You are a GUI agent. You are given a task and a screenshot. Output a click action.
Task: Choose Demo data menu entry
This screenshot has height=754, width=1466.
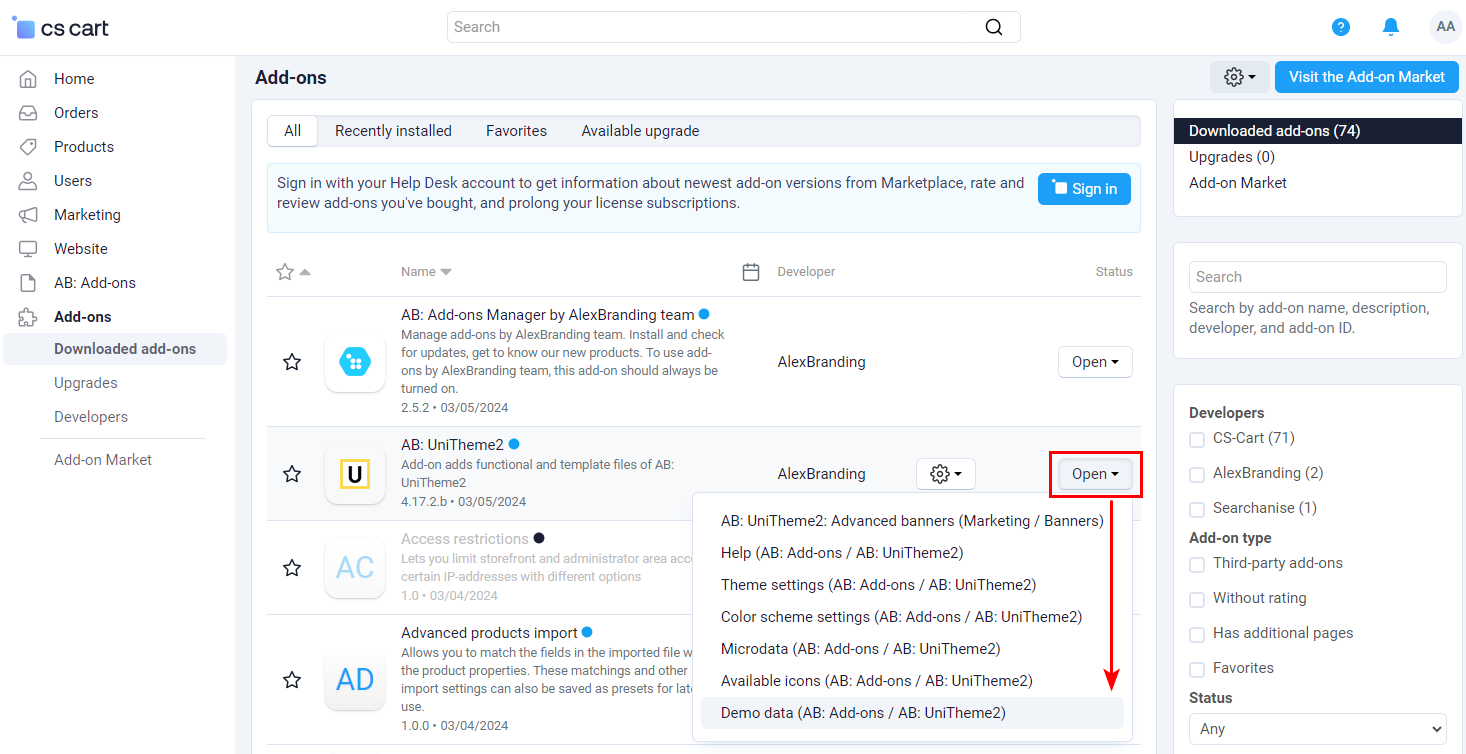click(x=912, y=713)
